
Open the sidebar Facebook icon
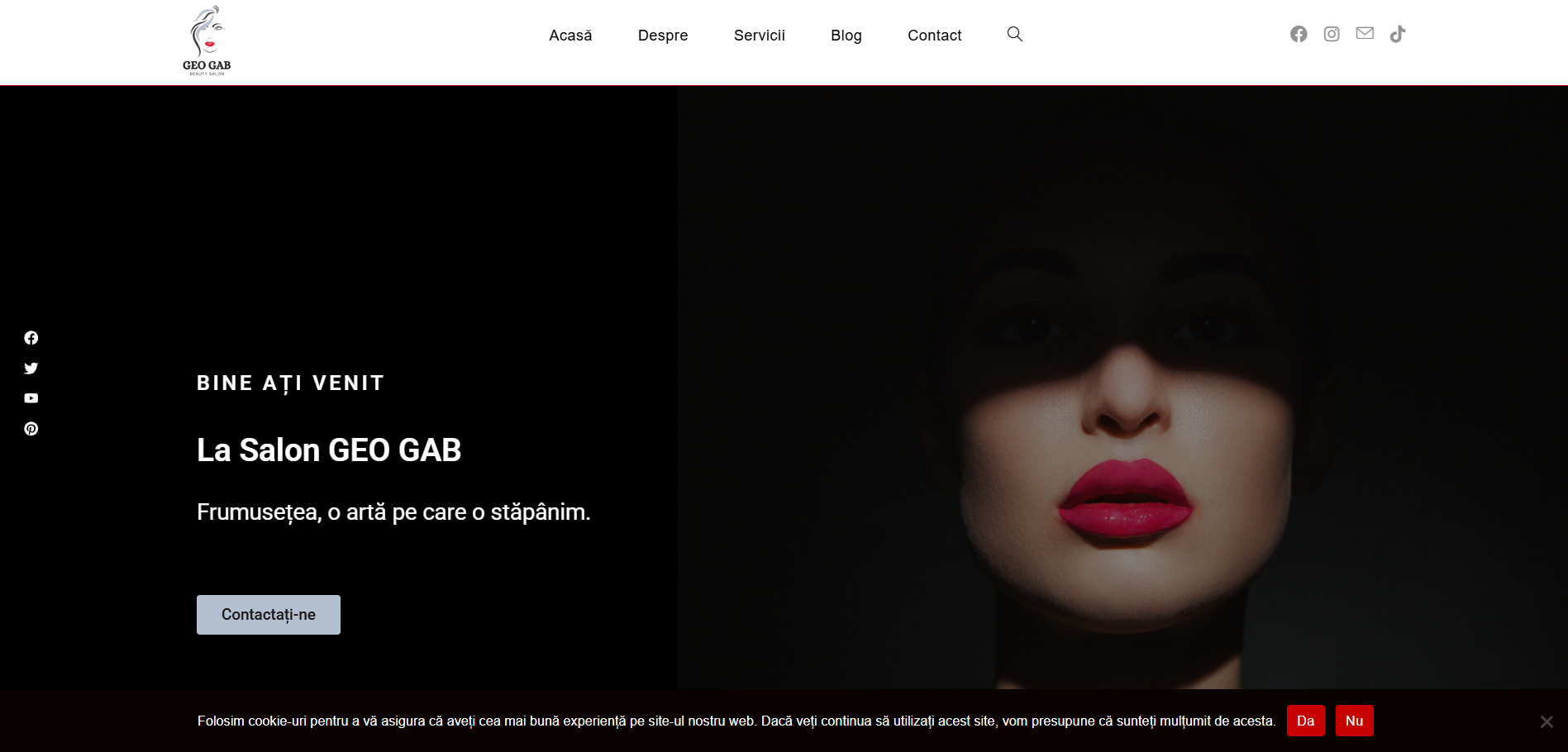tap(31, 338)
